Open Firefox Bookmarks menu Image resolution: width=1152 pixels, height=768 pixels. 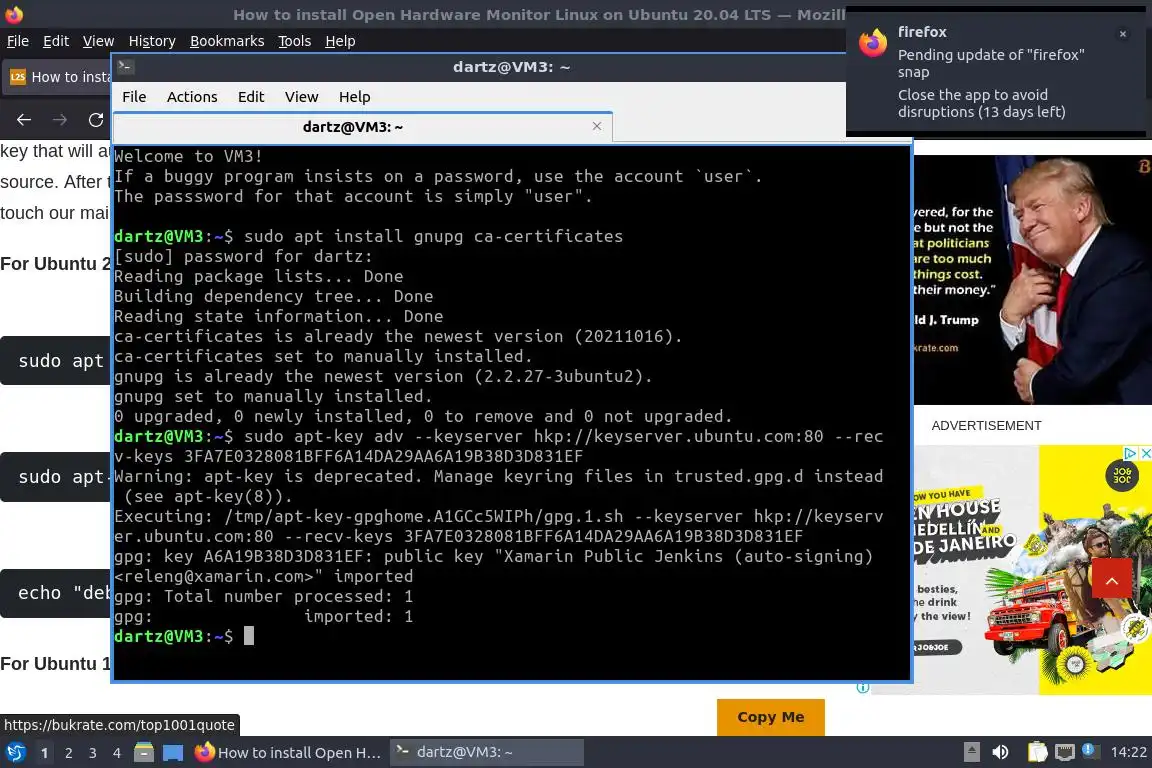click(227, 41)
